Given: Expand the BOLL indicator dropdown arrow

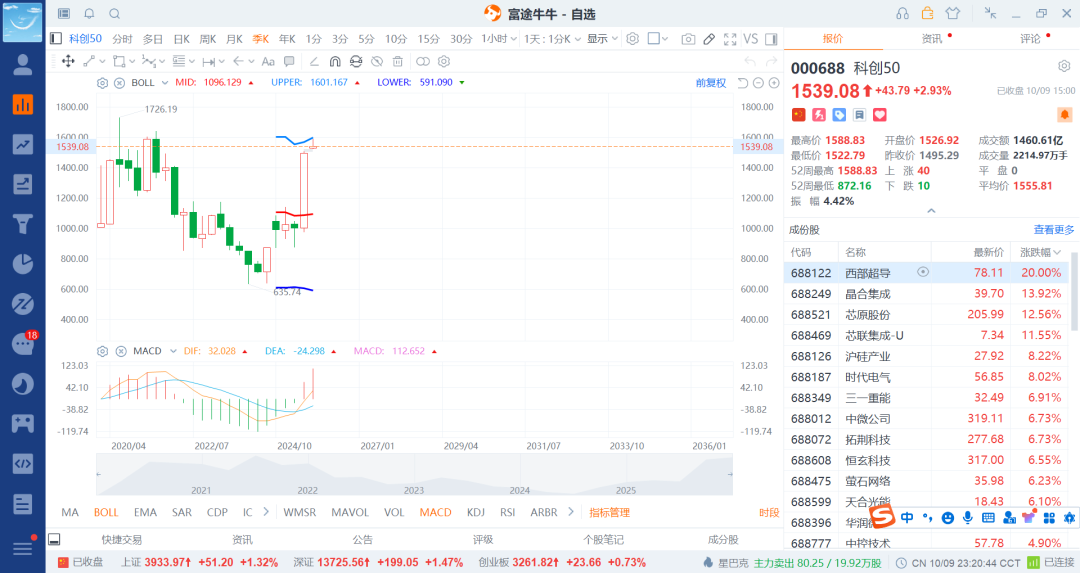Looking at the screenshot, I should (x=165, y=83).
